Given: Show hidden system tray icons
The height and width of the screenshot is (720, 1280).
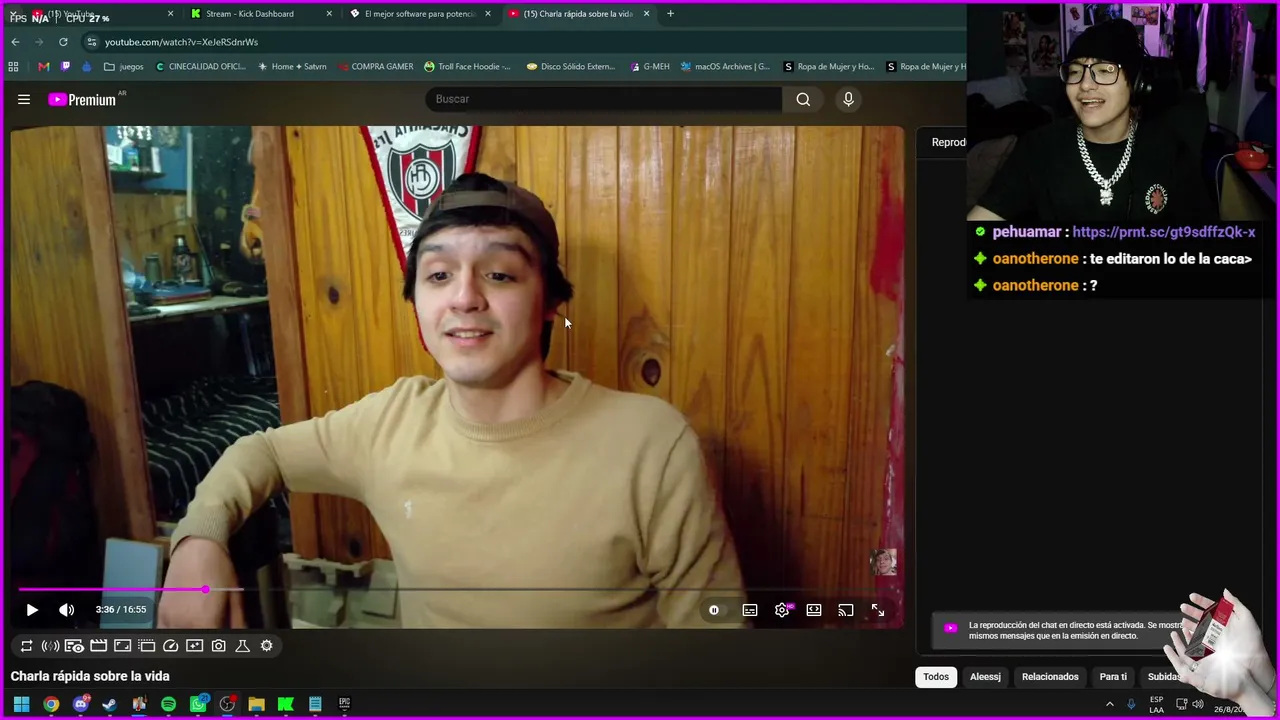Looking at the screenshot, I should 1109,704.
